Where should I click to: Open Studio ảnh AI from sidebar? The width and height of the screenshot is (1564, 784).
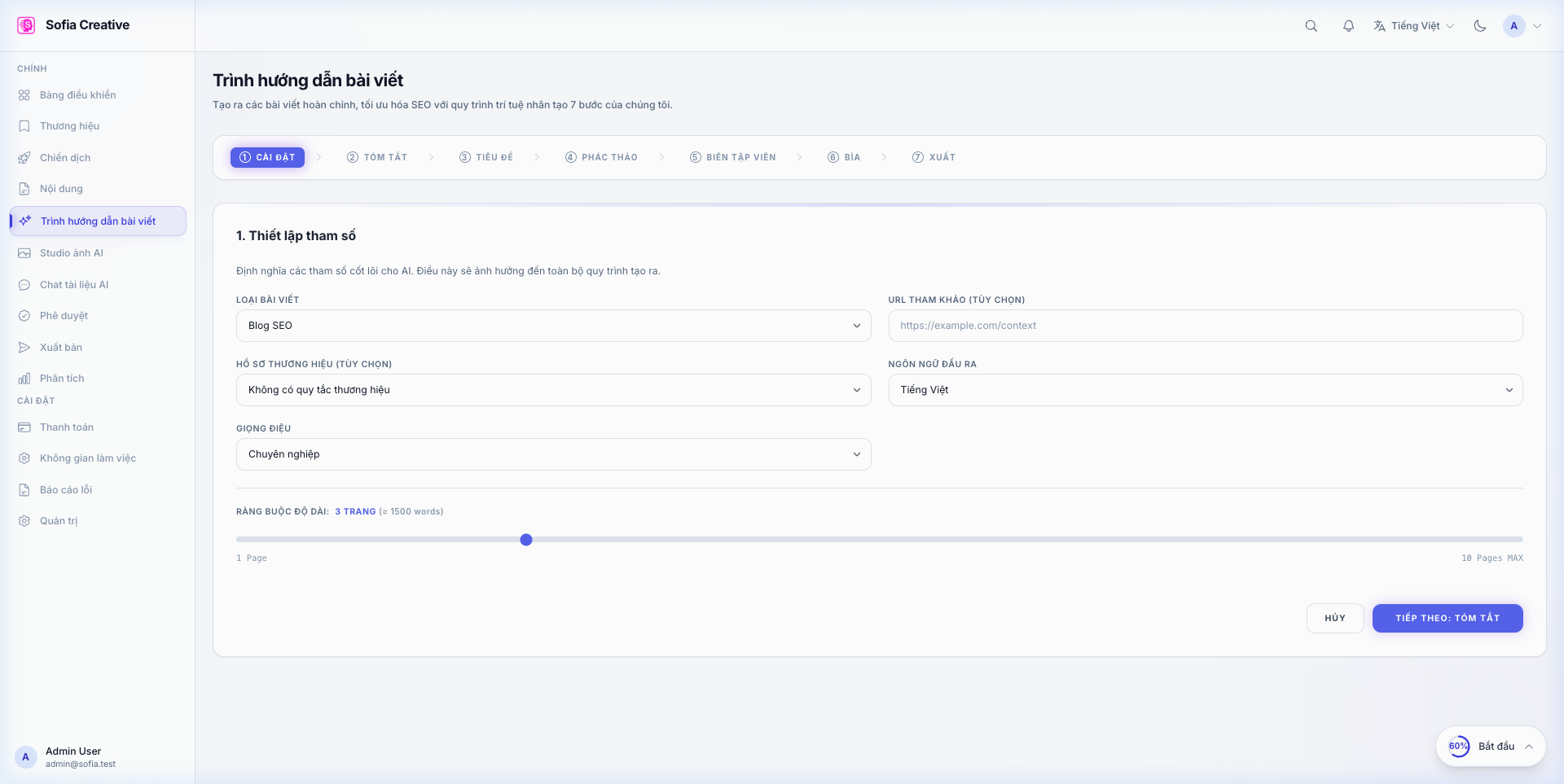pos(72,253)
